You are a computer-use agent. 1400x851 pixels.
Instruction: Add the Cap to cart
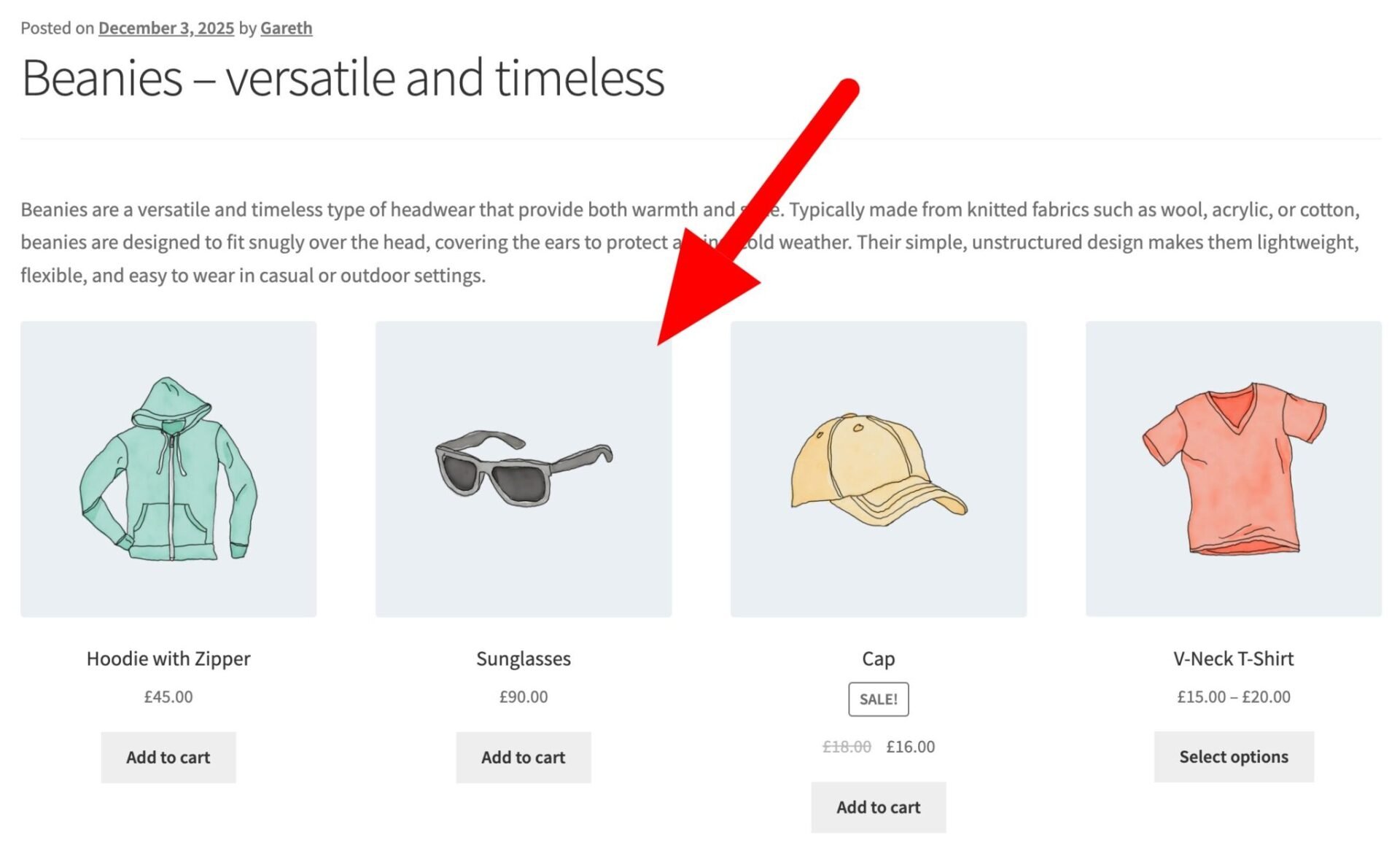click(878, 807)
